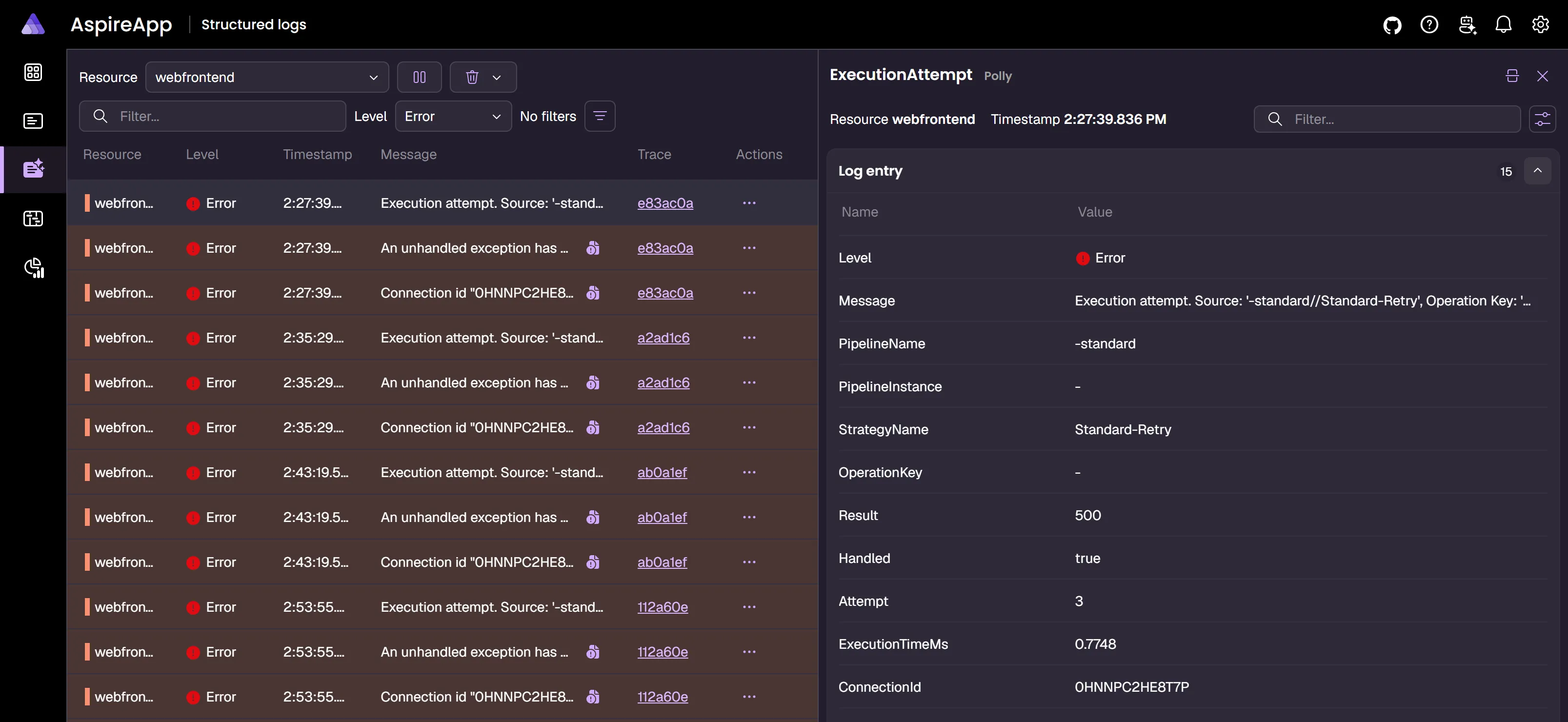Screen dimensions: 1568x722
Task: Click the log list Filter input
Action: pyautogui.click(x=212, y=116)
